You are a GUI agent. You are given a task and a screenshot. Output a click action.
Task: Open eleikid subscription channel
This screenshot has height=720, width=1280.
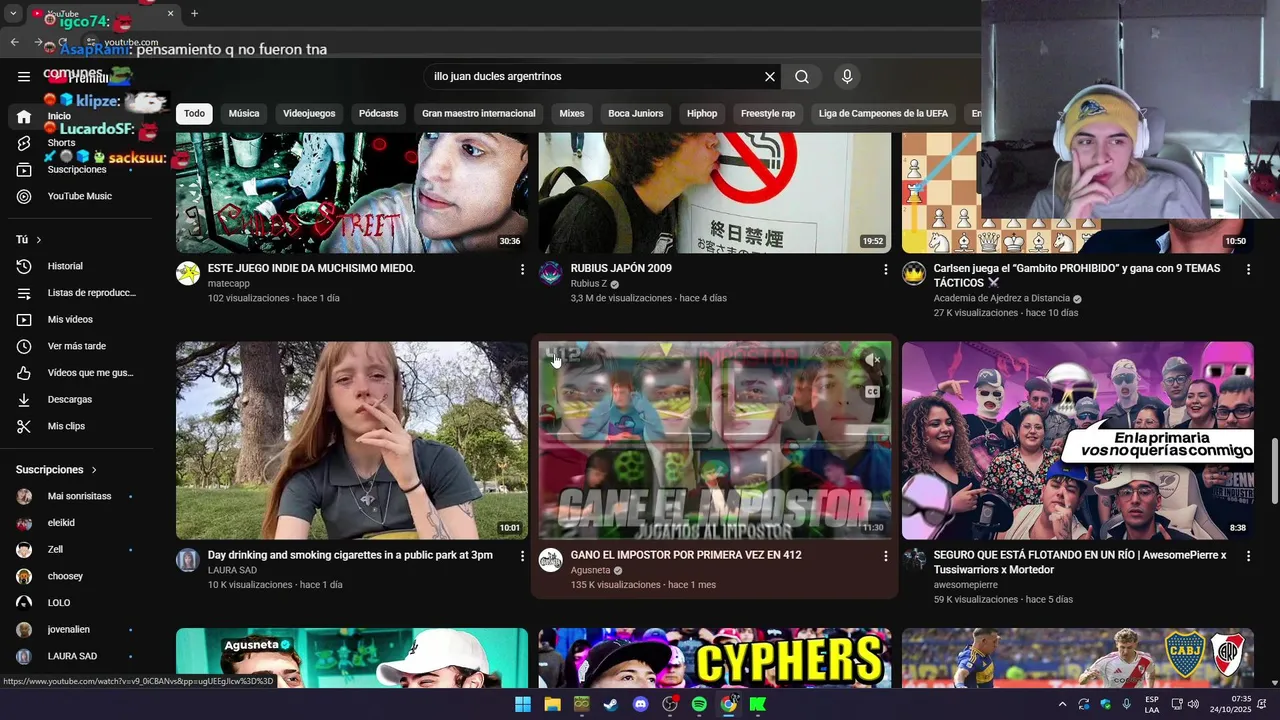click(80, 523)
